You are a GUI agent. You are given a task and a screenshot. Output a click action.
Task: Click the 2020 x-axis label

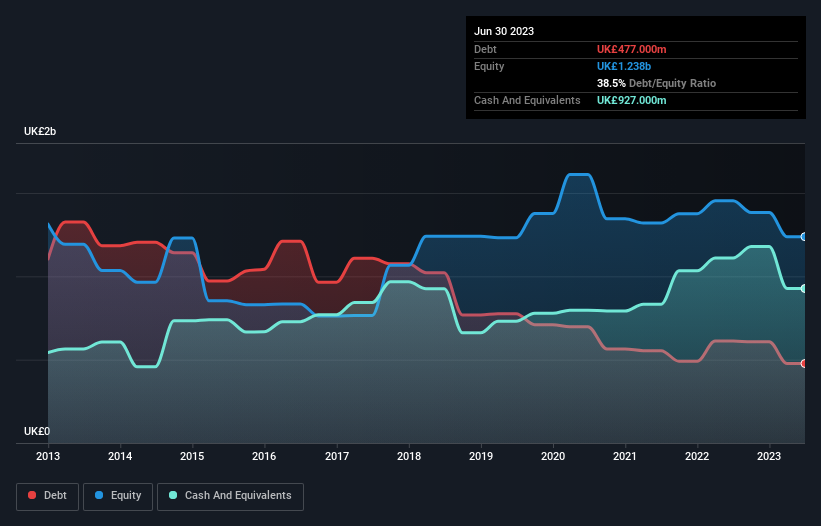553,456
